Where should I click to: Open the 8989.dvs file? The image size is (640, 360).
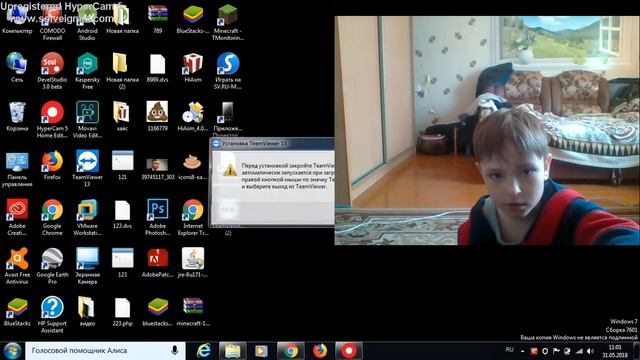158,67
